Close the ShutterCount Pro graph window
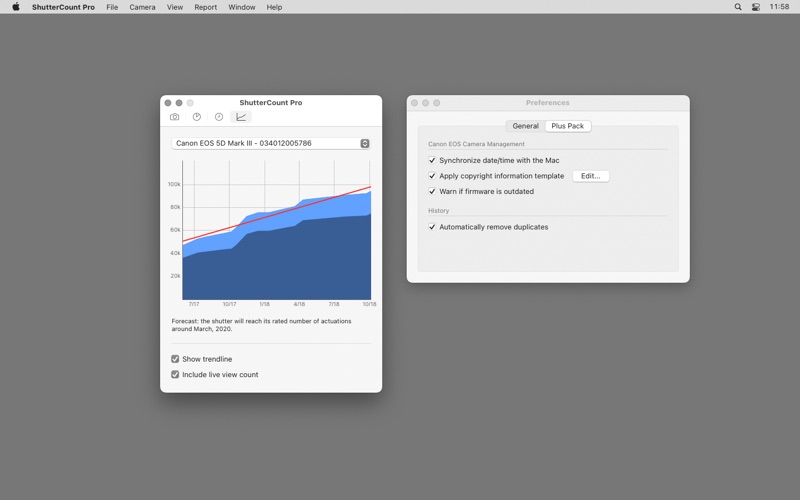This screenshot has width=800, height=500. pos(168,103)
